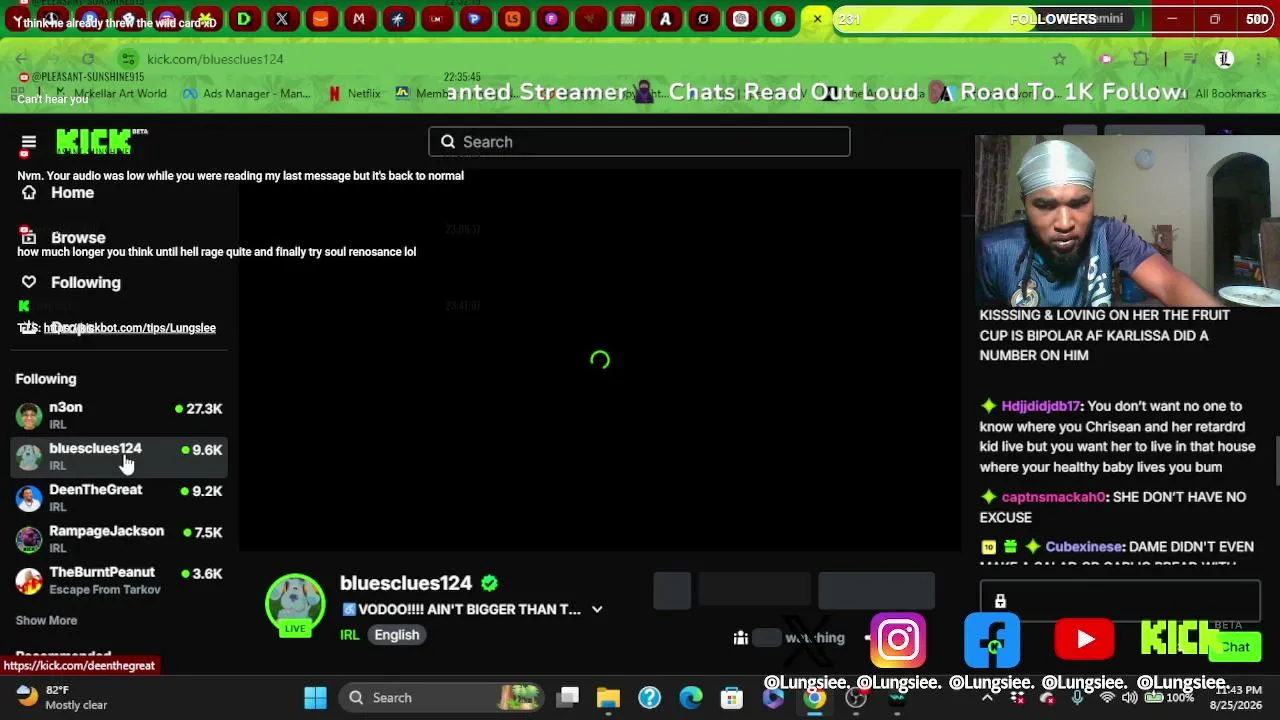This screenshot has width=1280, height=720.
Task: Open File Explorer from the taskbar
Action: click(x=608, y=698)
